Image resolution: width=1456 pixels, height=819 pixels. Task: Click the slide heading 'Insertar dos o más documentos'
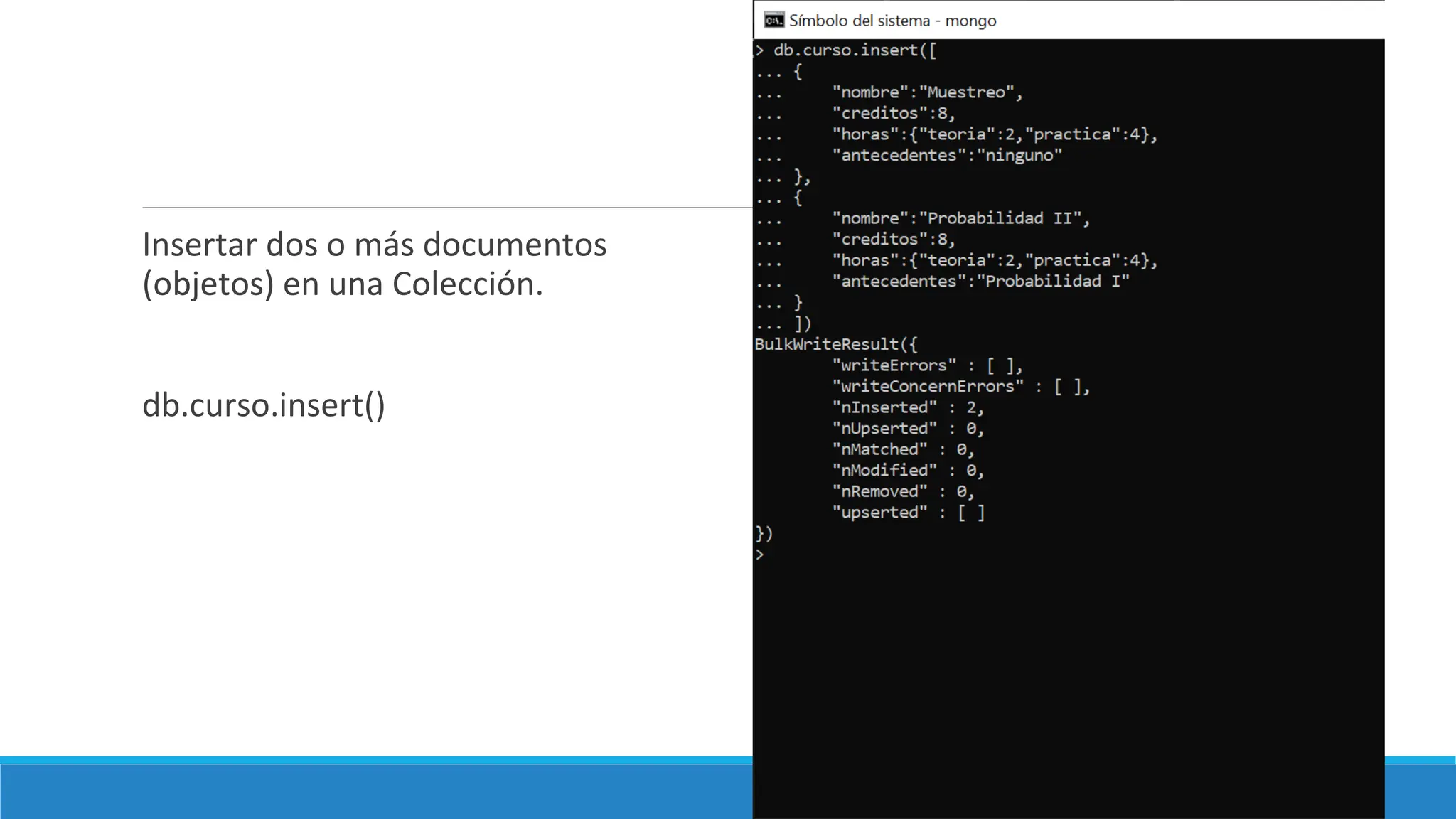pyautogui.click(x=375, y=245)
